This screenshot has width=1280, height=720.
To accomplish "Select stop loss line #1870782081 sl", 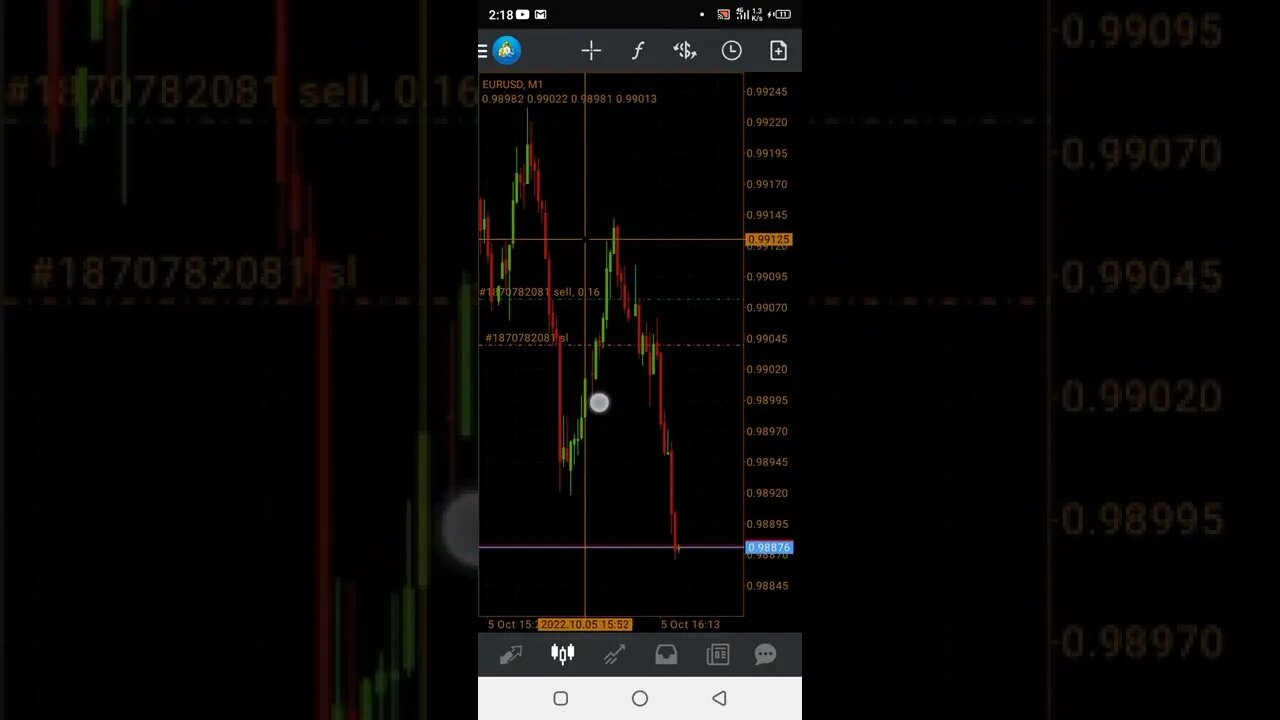I will click(x=526, y=338).
